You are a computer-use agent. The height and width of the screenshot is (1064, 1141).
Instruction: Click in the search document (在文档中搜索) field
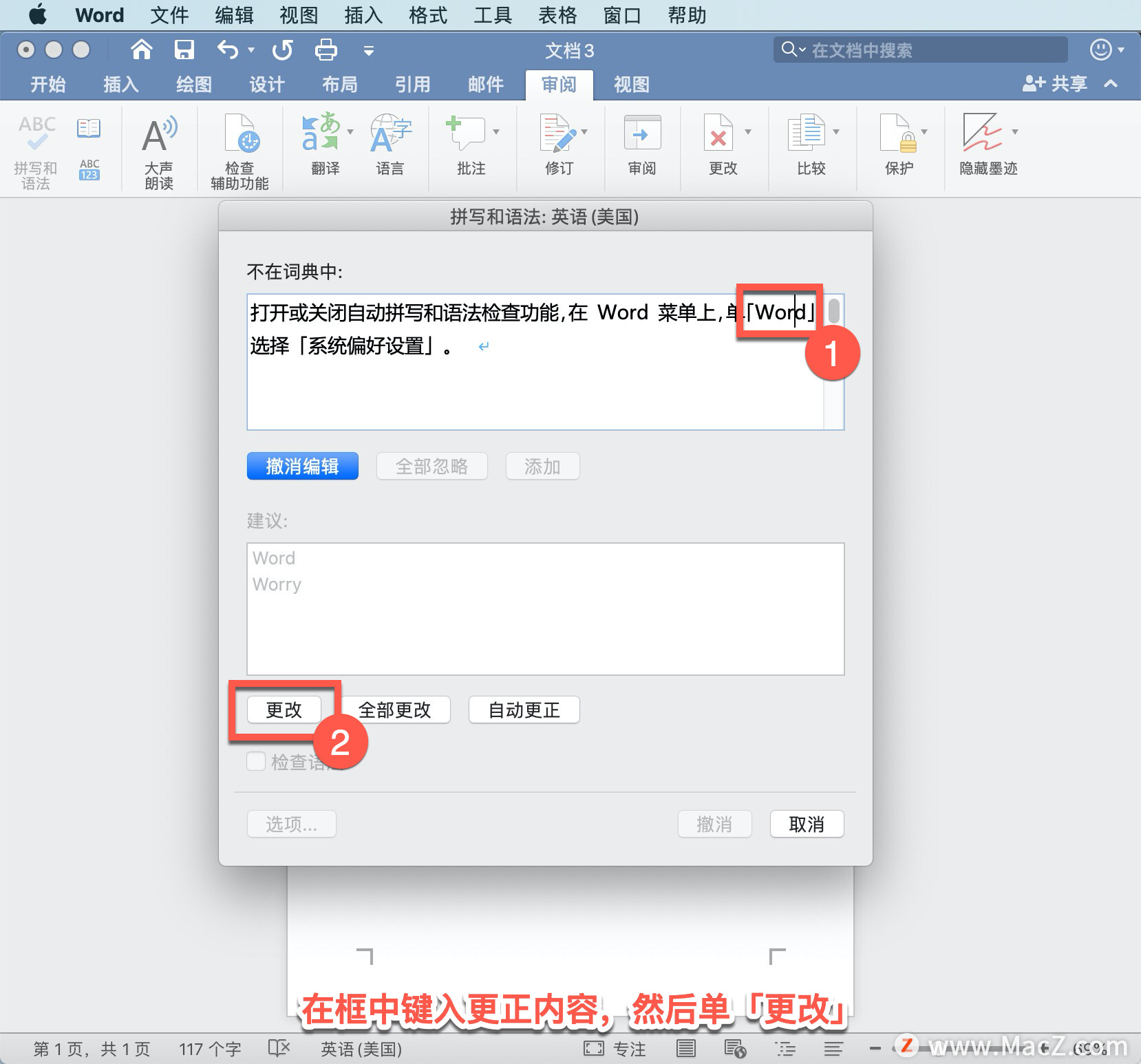[921, 50]
